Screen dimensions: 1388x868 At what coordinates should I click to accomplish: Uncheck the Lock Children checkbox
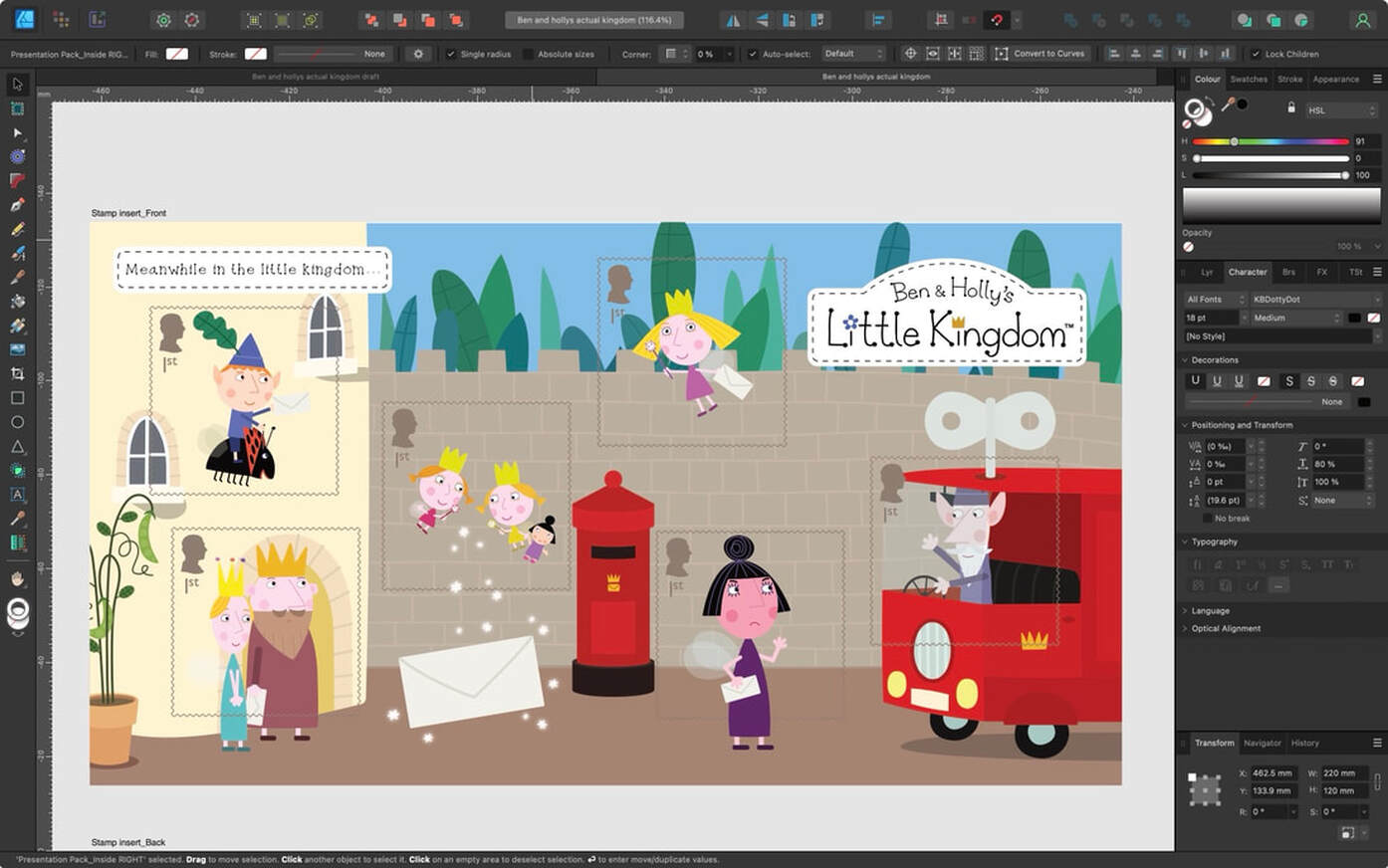coord(1256,54)
